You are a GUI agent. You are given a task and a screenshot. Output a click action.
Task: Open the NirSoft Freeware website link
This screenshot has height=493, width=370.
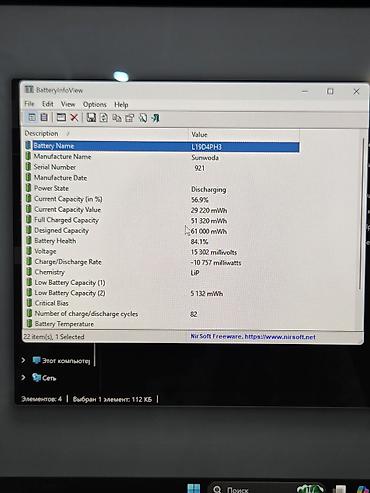point(253,337)
